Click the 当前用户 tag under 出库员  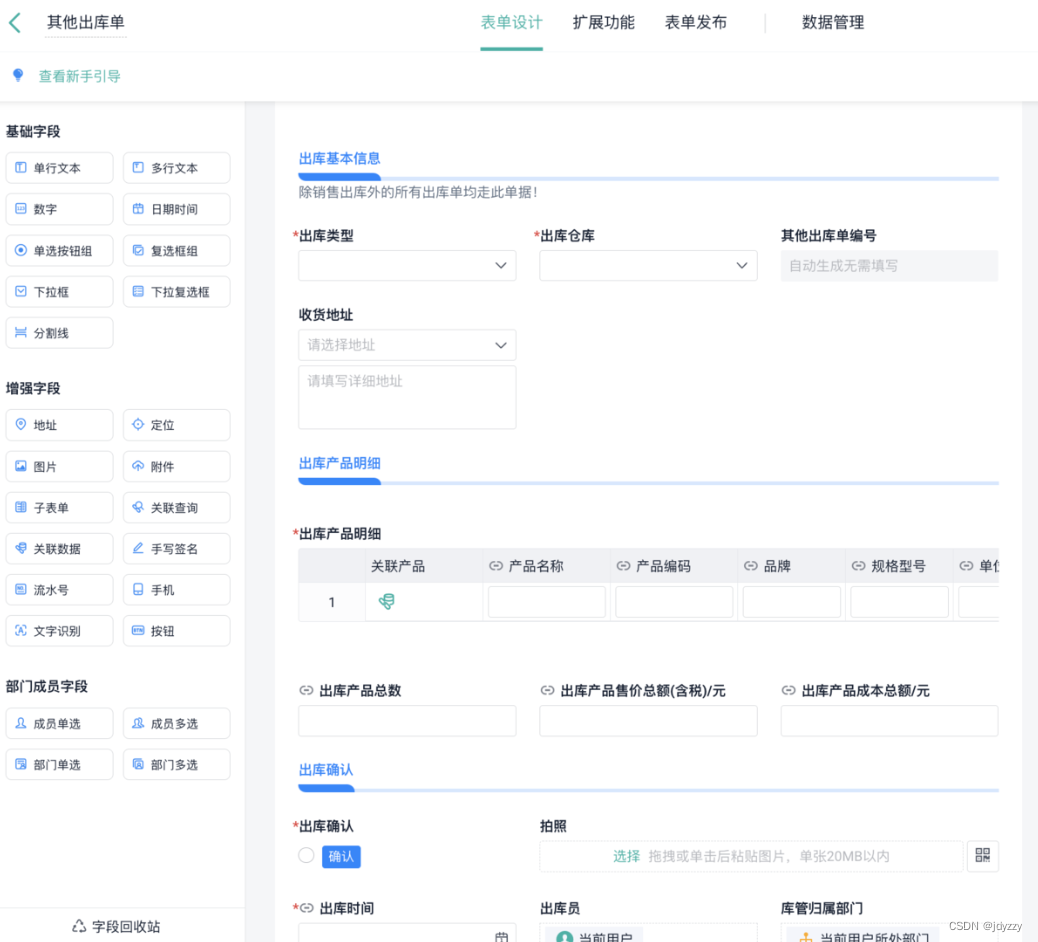[x=596, y=935]
